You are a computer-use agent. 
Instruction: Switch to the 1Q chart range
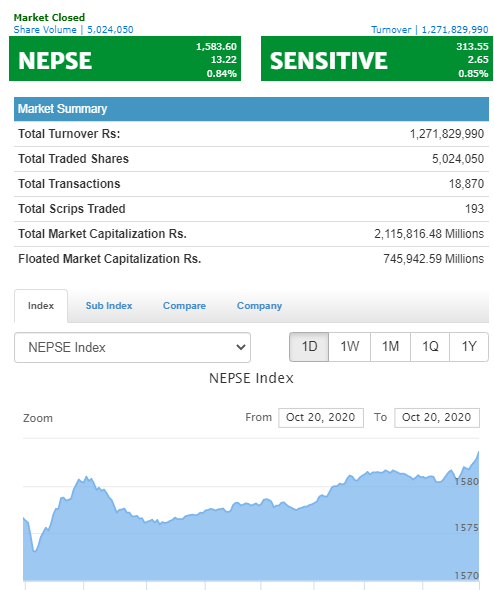(x=430, y=347)
